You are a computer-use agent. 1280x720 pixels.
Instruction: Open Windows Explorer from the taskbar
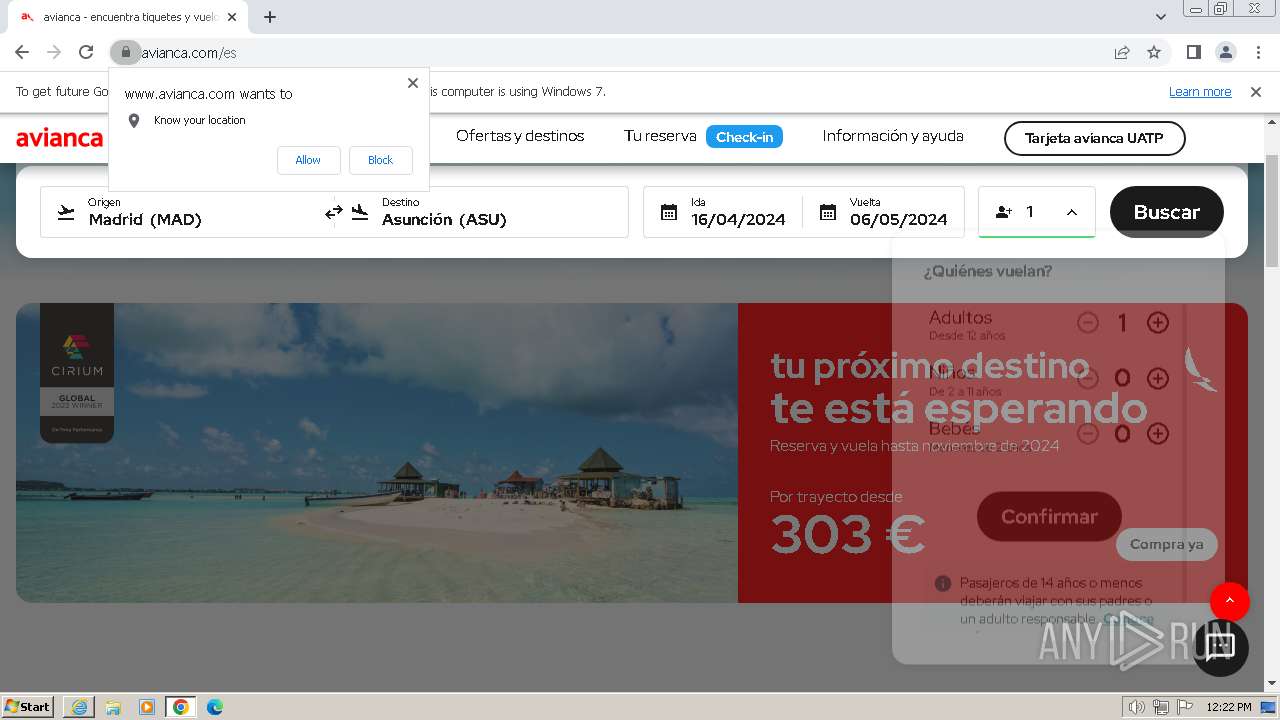pyautogui.click(x=113, y=707)
